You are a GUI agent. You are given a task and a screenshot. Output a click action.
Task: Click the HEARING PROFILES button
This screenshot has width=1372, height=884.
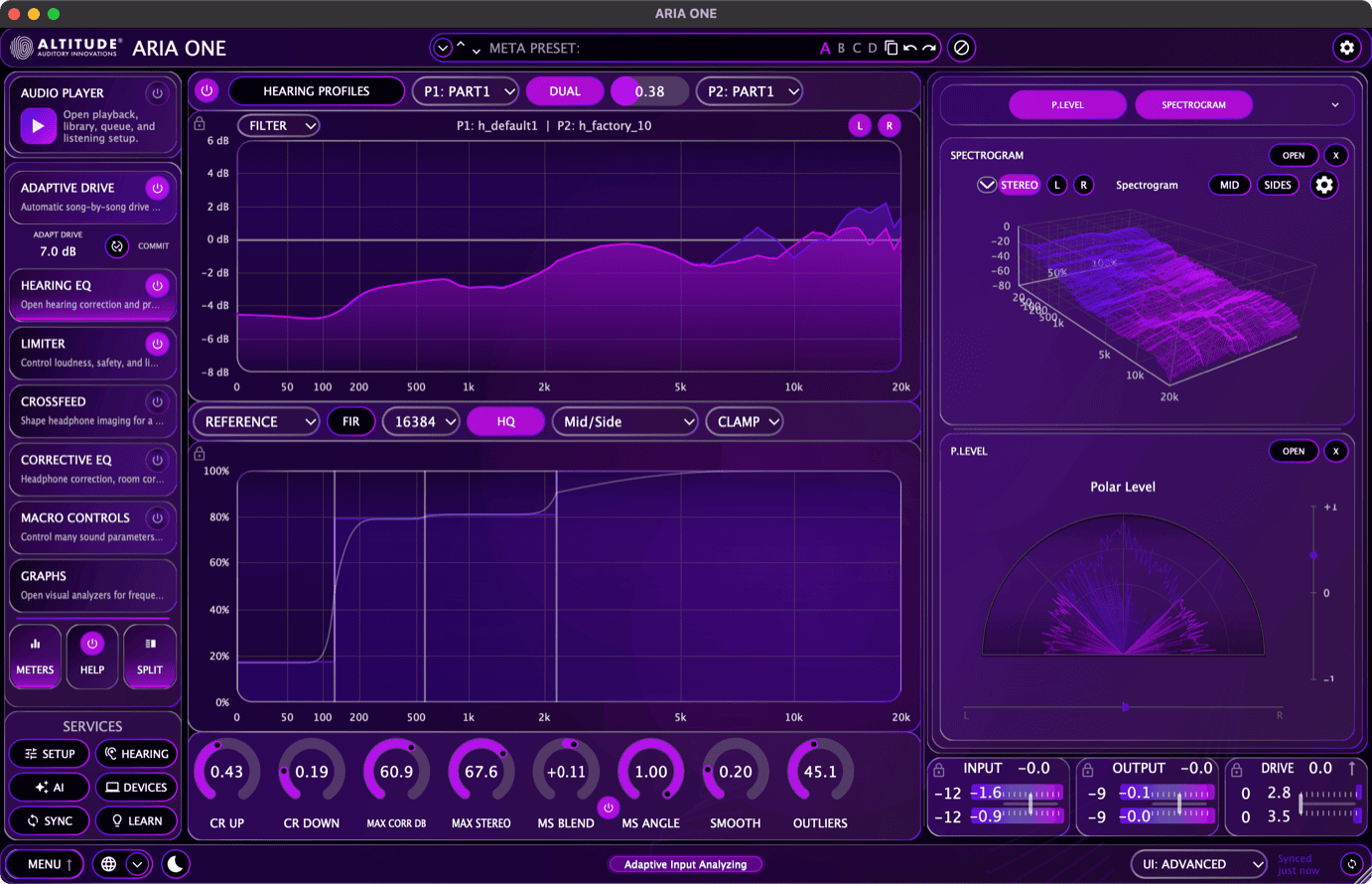(317, 91)
